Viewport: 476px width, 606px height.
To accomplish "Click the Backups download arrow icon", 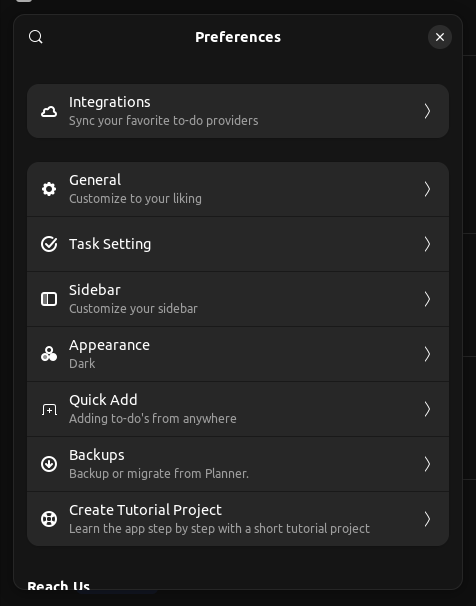I will pos(49,464).
